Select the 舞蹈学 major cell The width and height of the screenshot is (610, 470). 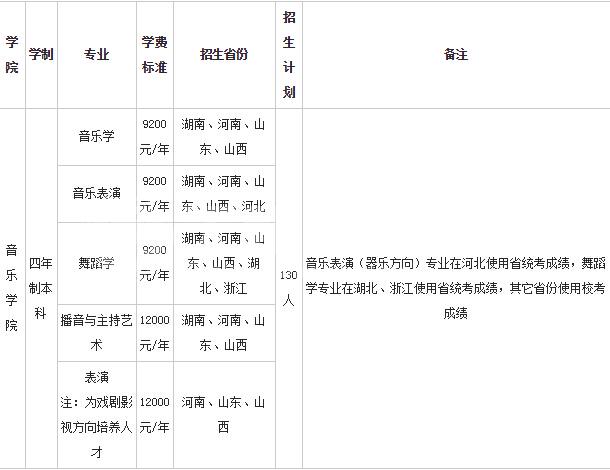(x=97, y=263)
